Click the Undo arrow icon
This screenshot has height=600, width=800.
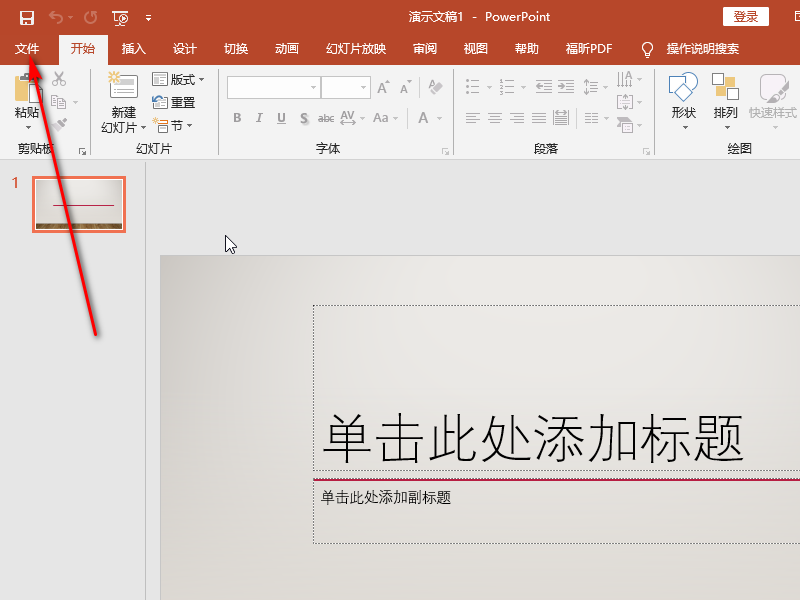click(56, 18)
